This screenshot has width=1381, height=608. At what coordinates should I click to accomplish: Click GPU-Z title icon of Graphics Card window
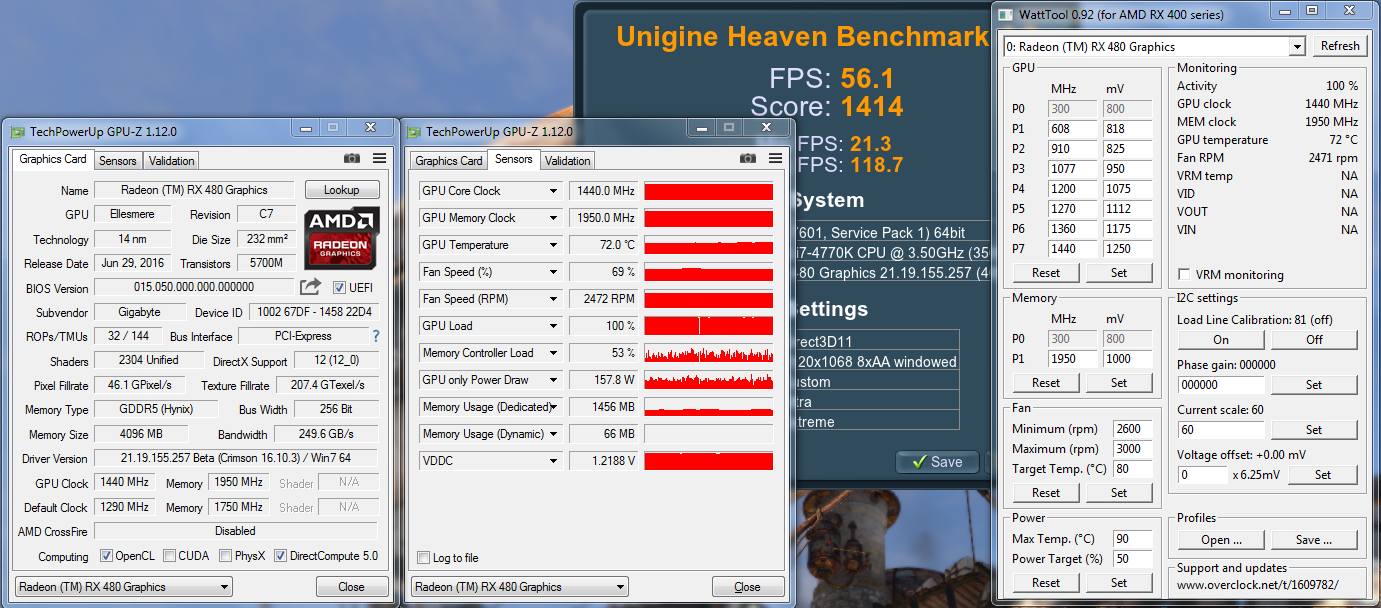(x=18, y=131)
